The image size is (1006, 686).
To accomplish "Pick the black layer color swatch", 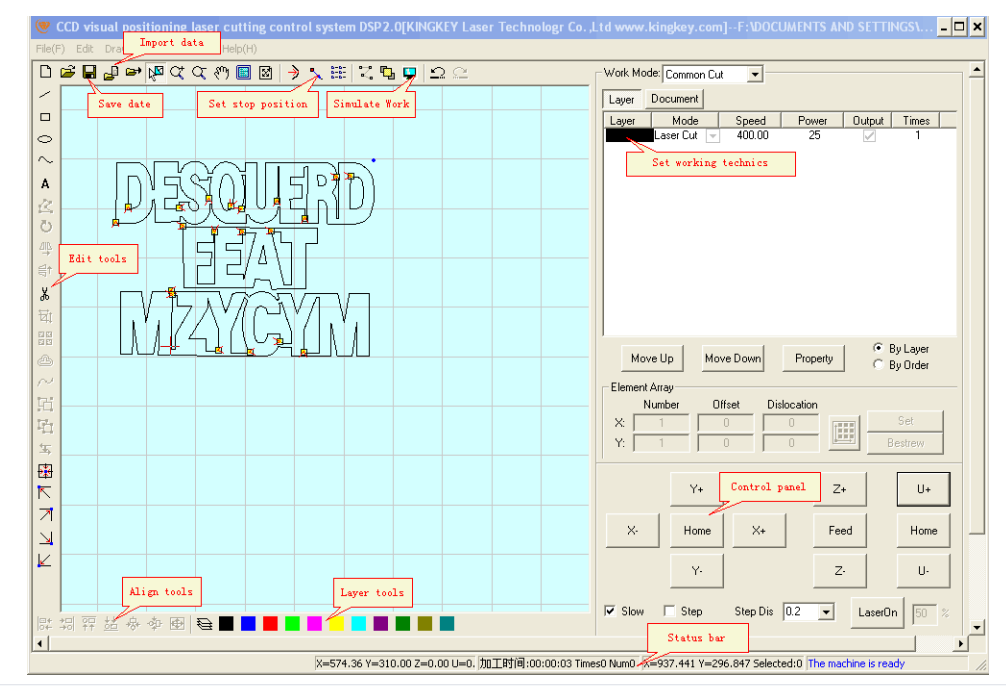I will coord(226,624).
